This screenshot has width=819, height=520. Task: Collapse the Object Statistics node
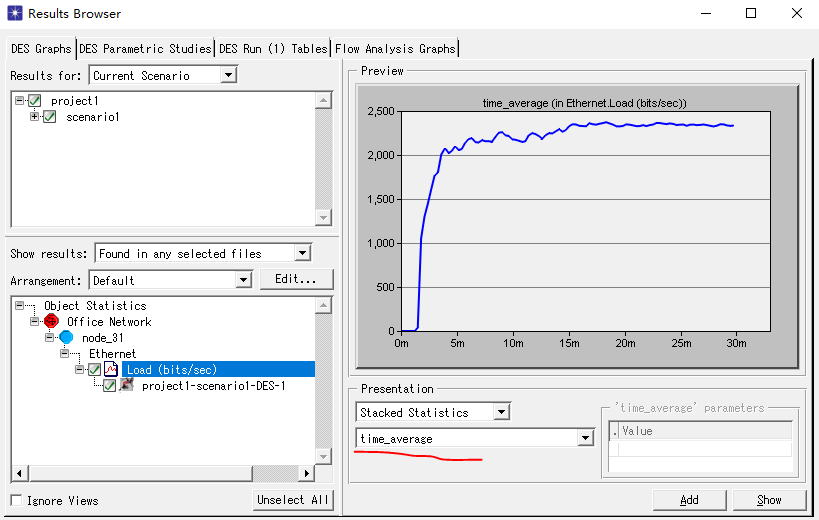19,305
